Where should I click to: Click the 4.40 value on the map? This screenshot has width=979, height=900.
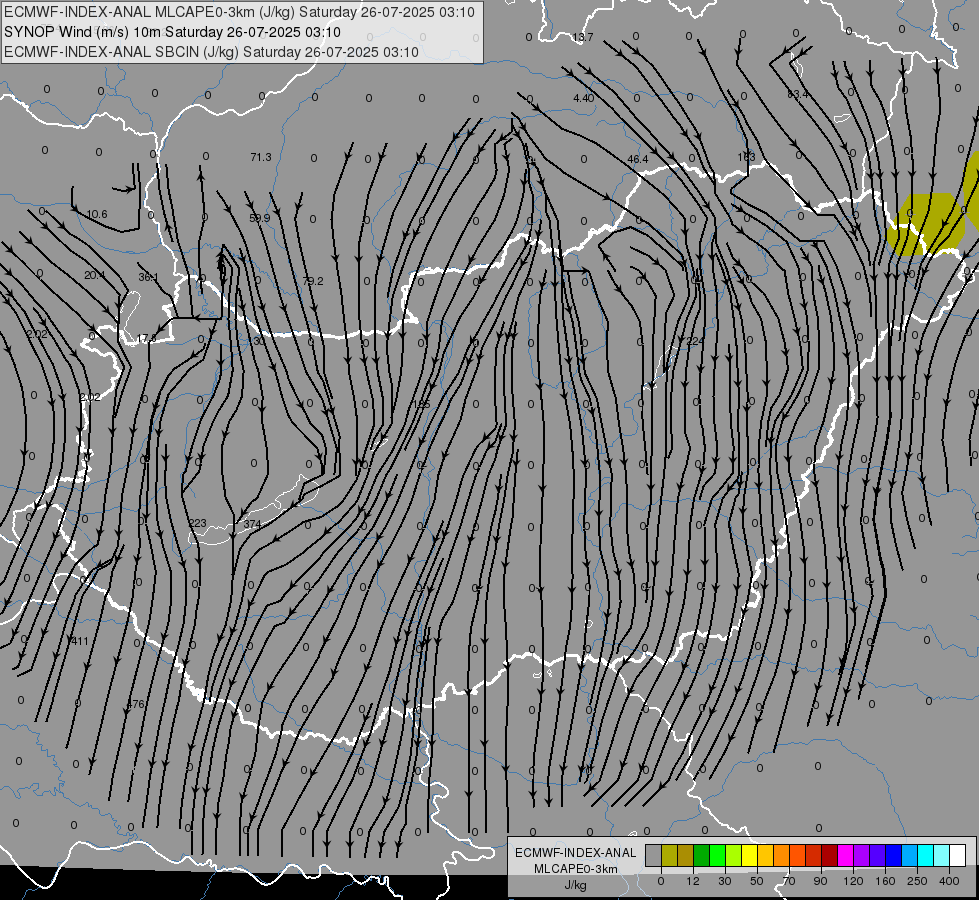pos(583,98)
